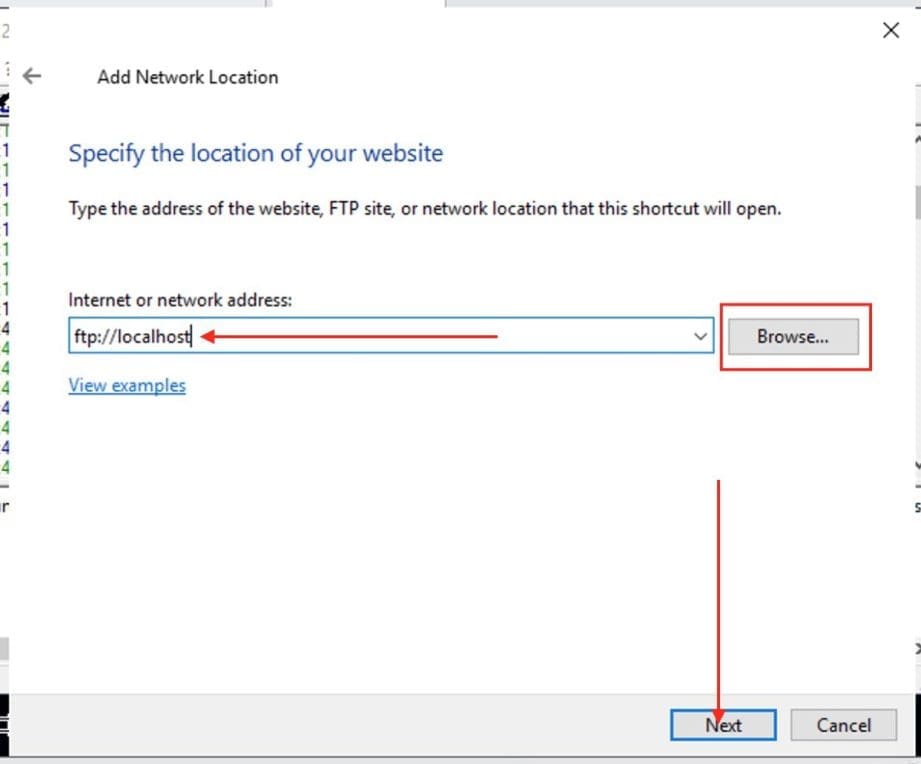The image size is (921, 764).
Task: Click the small x behind the dialog's right edge
Action: 917,649
